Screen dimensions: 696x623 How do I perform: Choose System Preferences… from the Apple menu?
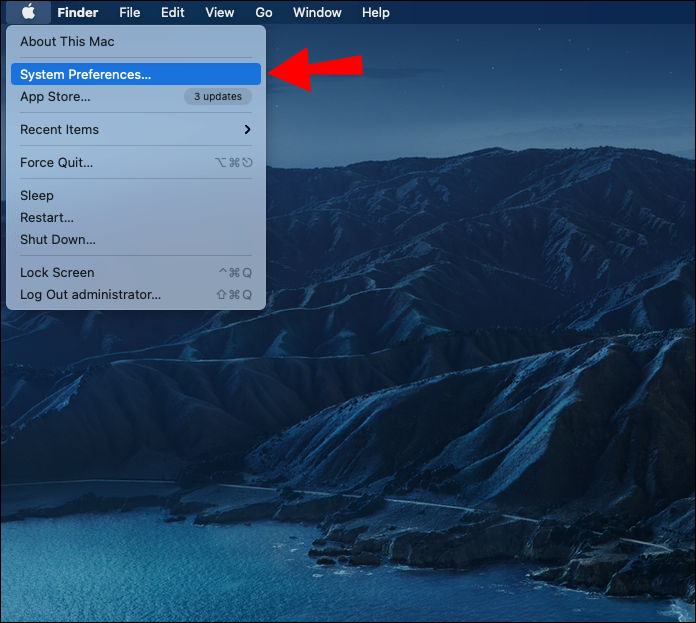136,74
